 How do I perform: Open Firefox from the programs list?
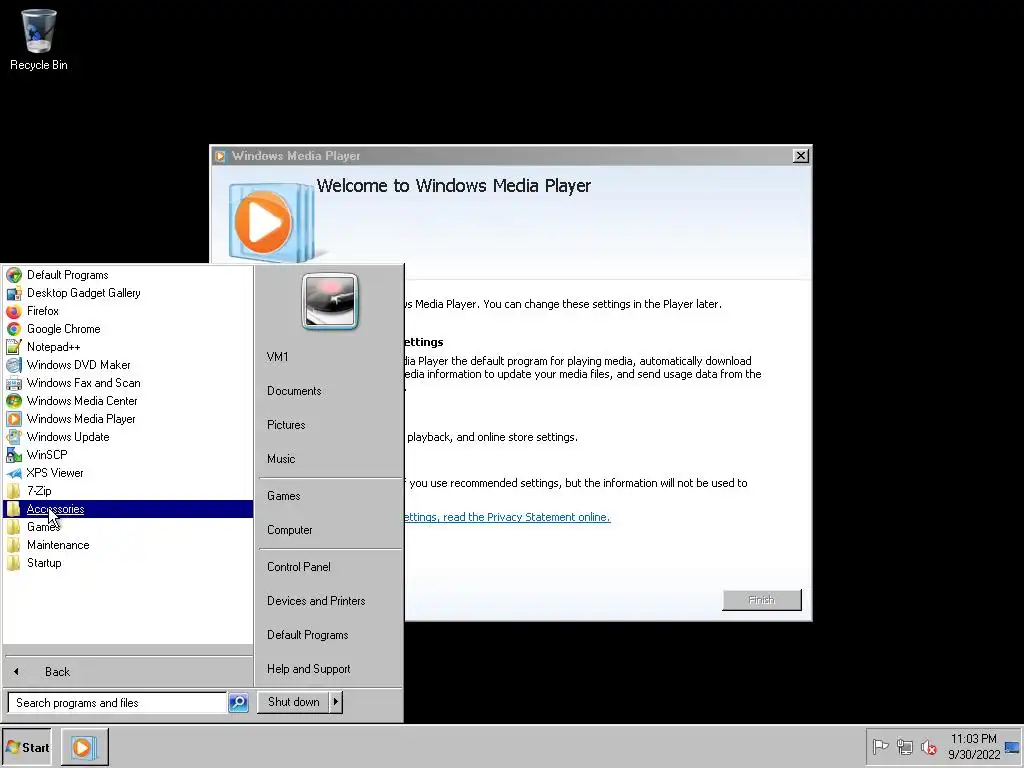14,311
